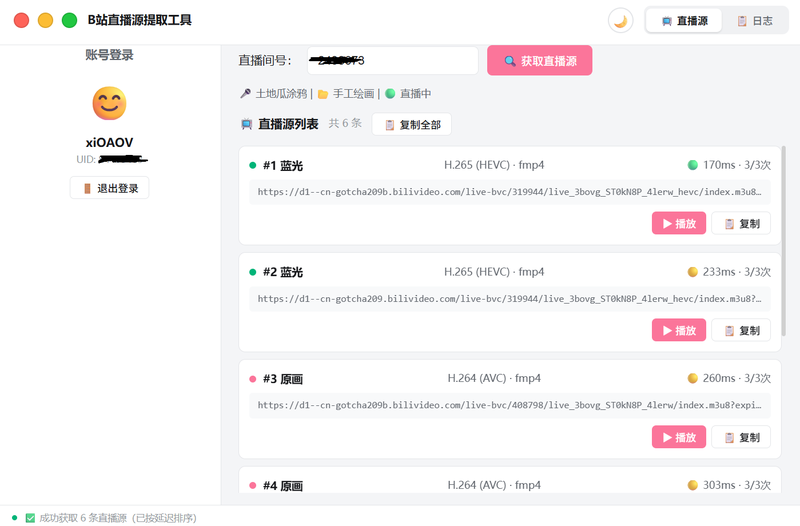Screen dimensions: 800x526
Task: Click the red close window button
Action: click(21, 20)
